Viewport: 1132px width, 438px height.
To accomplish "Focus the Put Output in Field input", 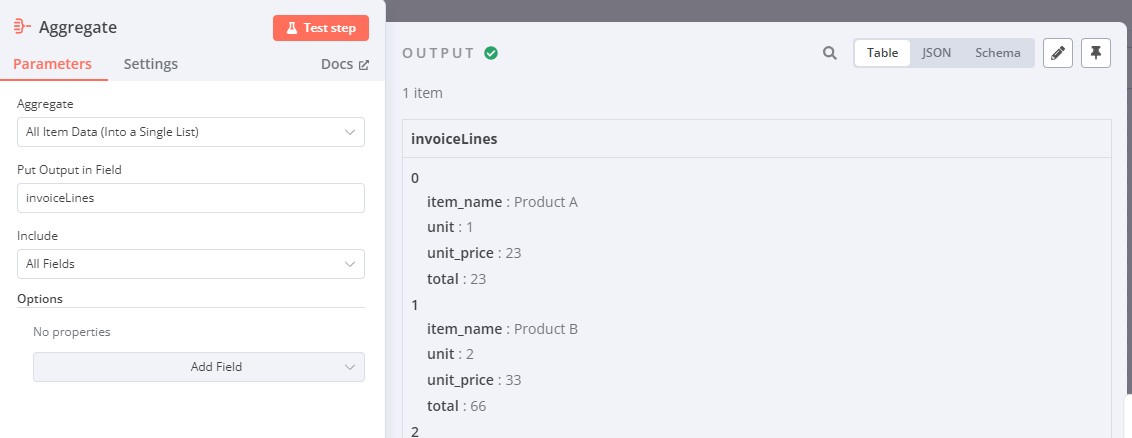I will pyautogui.click(x=190, y=198).
